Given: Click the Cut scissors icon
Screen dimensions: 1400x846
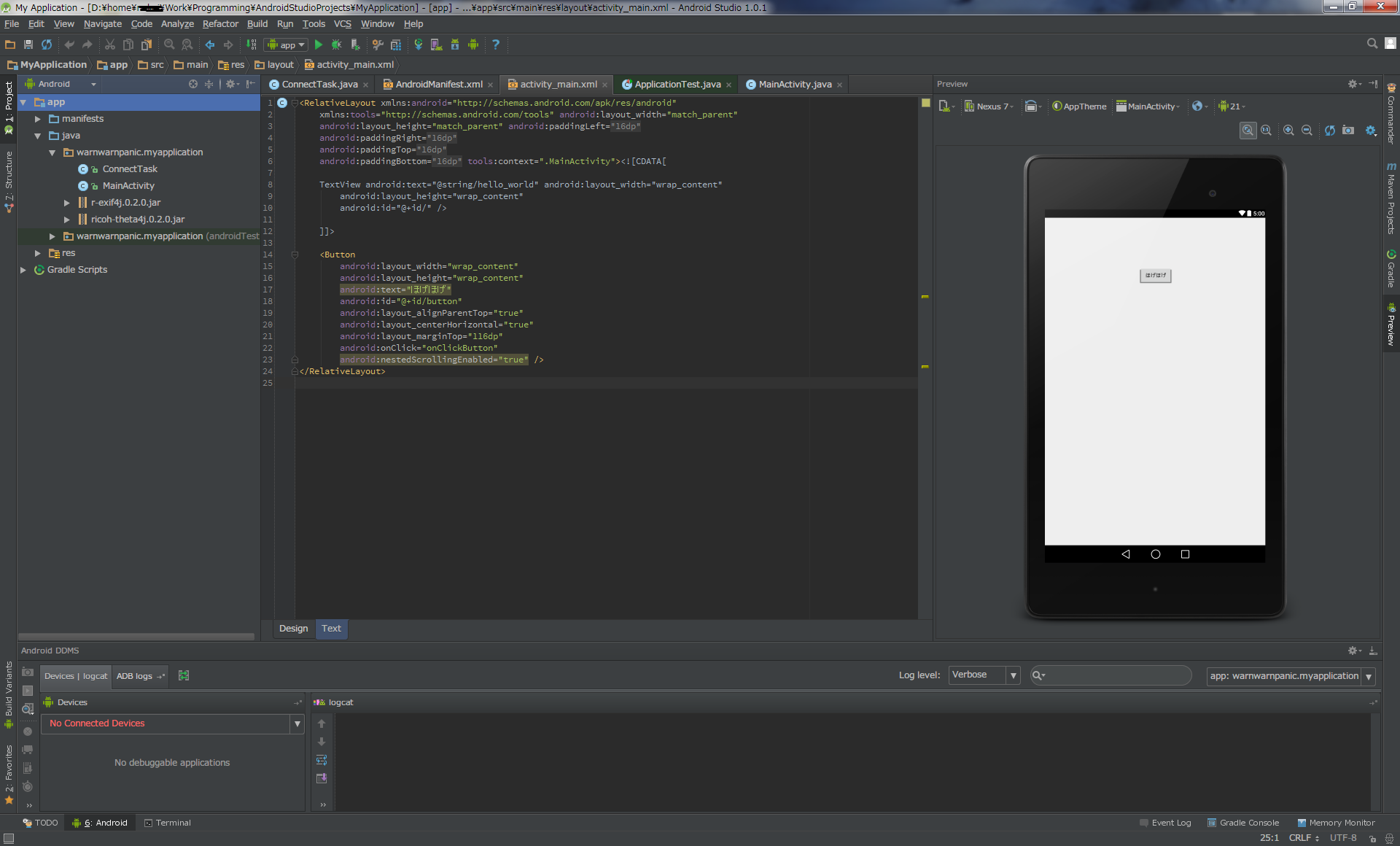Looking at the screenshot, I should pos(110,44).
